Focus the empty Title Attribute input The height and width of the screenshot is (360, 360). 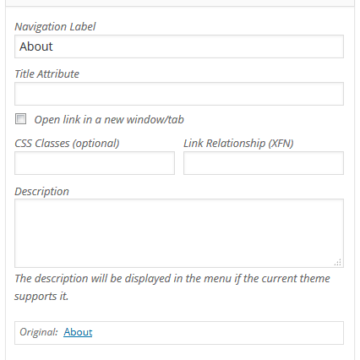tap(179, 94)
